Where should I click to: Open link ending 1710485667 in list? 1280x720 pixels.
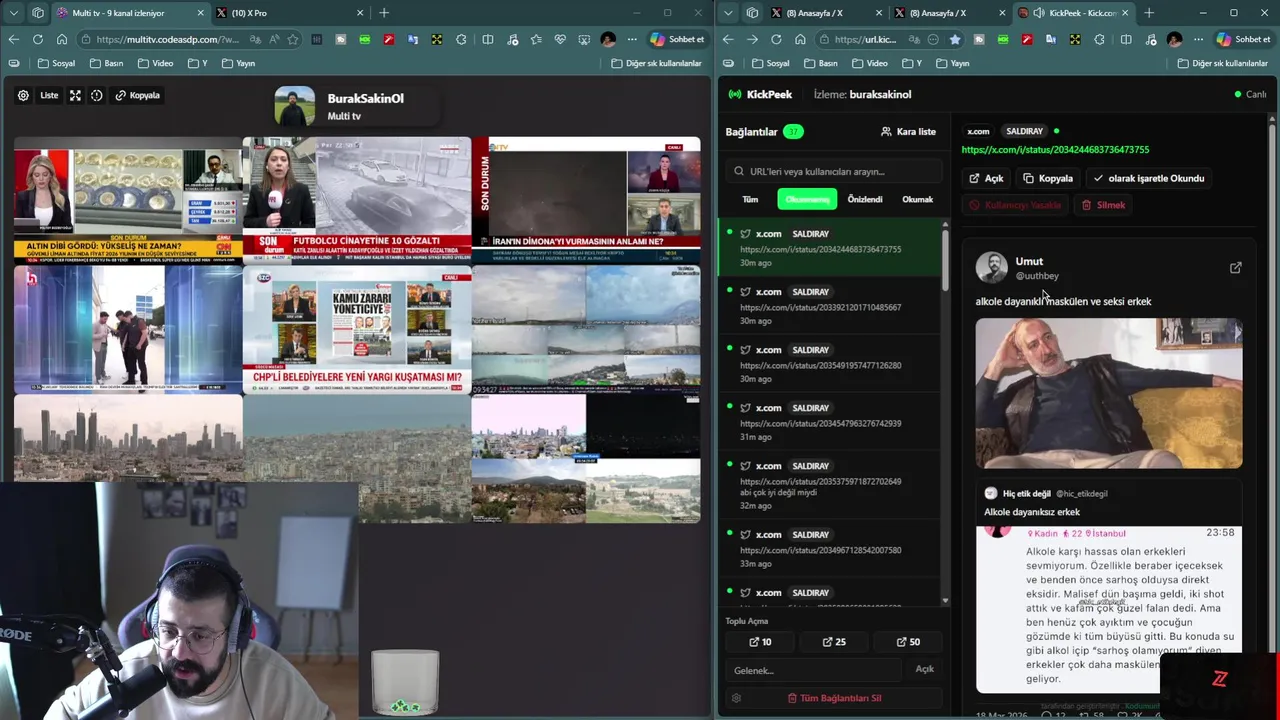(x=830, y=305)
